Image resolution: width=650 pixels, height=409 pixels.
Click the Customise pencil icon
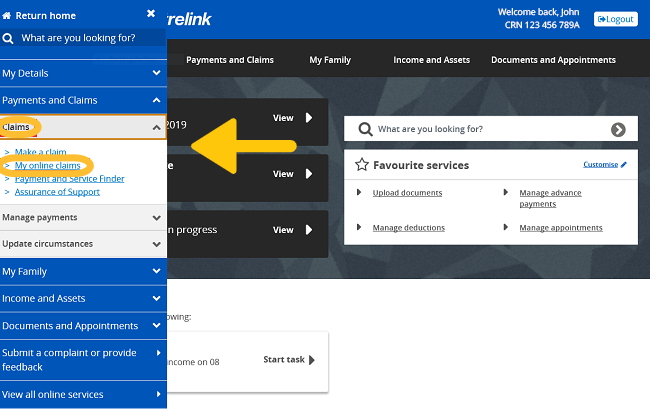tap(624, 164)
